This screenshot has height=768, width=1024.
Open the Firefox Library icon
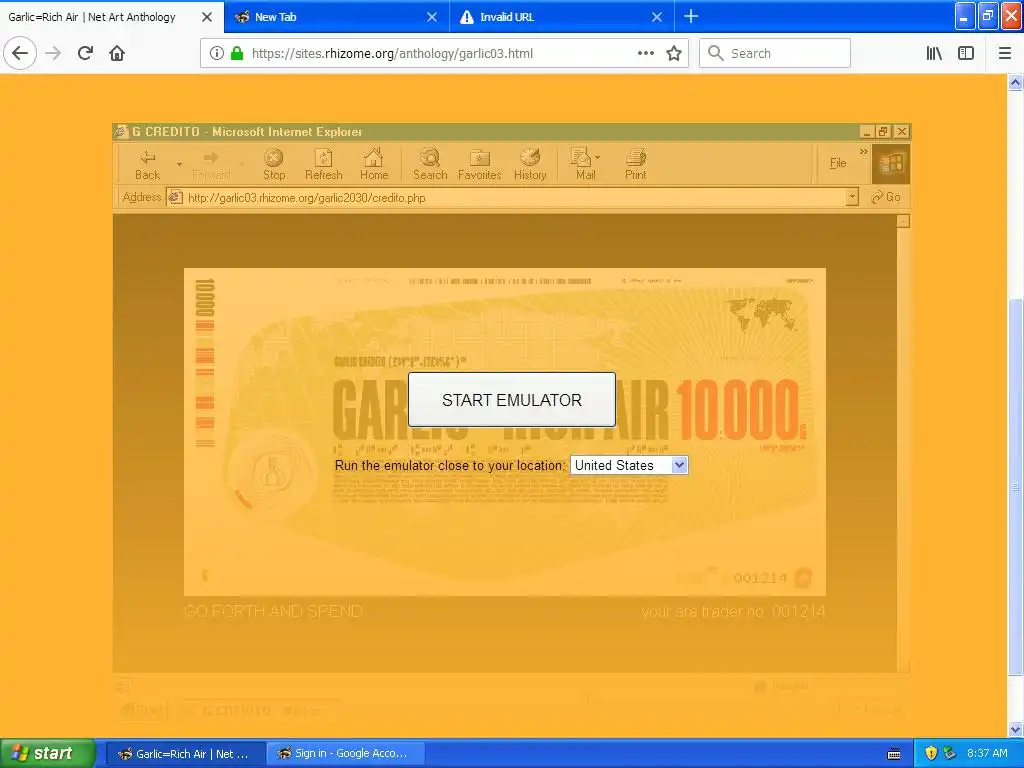pos(934,54)
